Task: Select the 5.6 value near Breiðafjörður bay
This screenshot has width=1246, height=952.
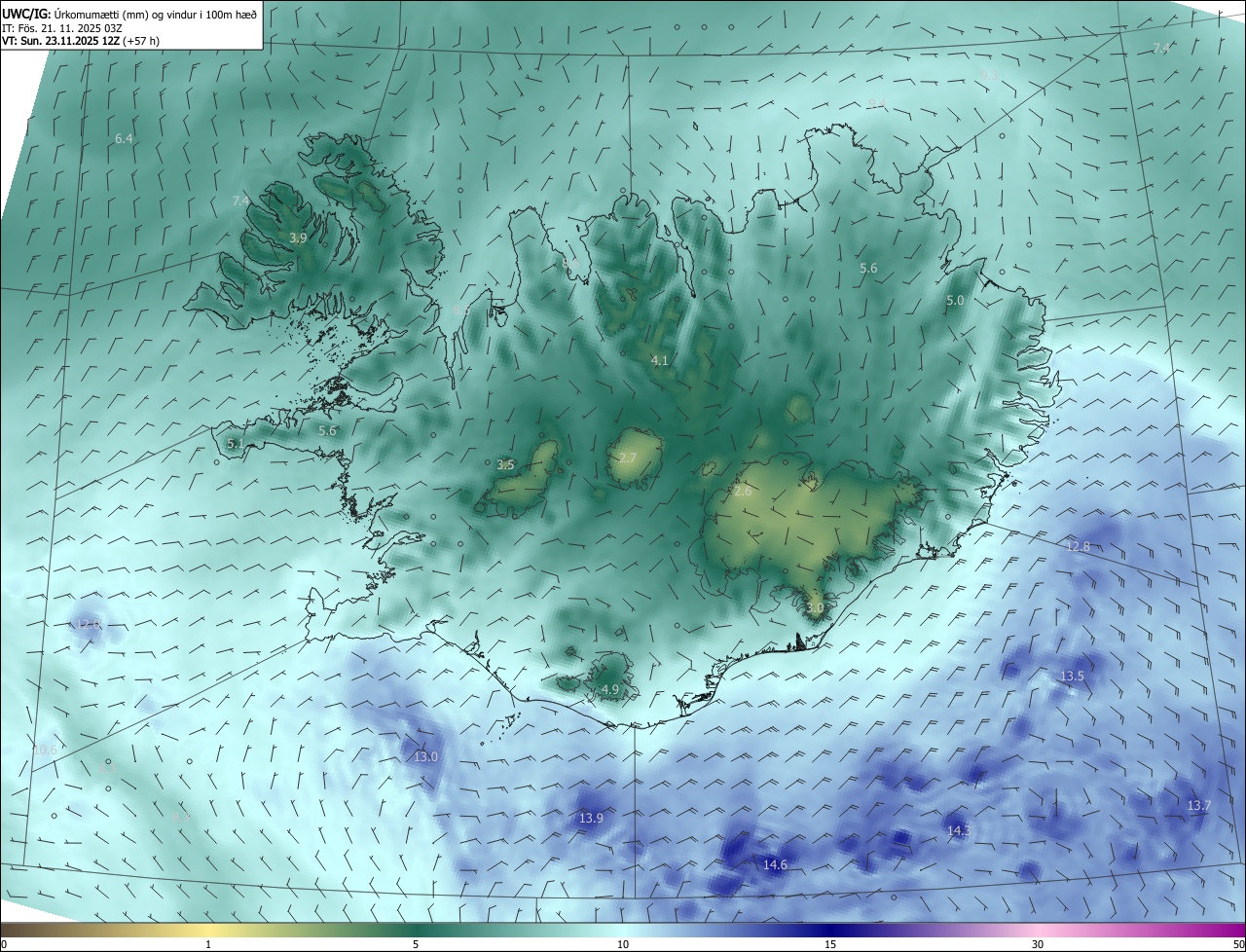Action: tap(327, 430)
